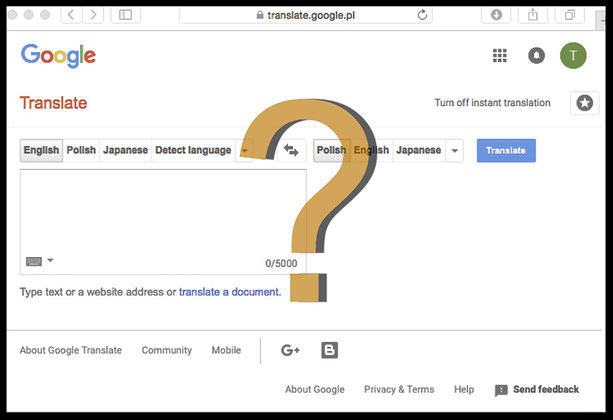Open the Google apps grid
Viewport: 613px width, 420px height.
(499, 56)
